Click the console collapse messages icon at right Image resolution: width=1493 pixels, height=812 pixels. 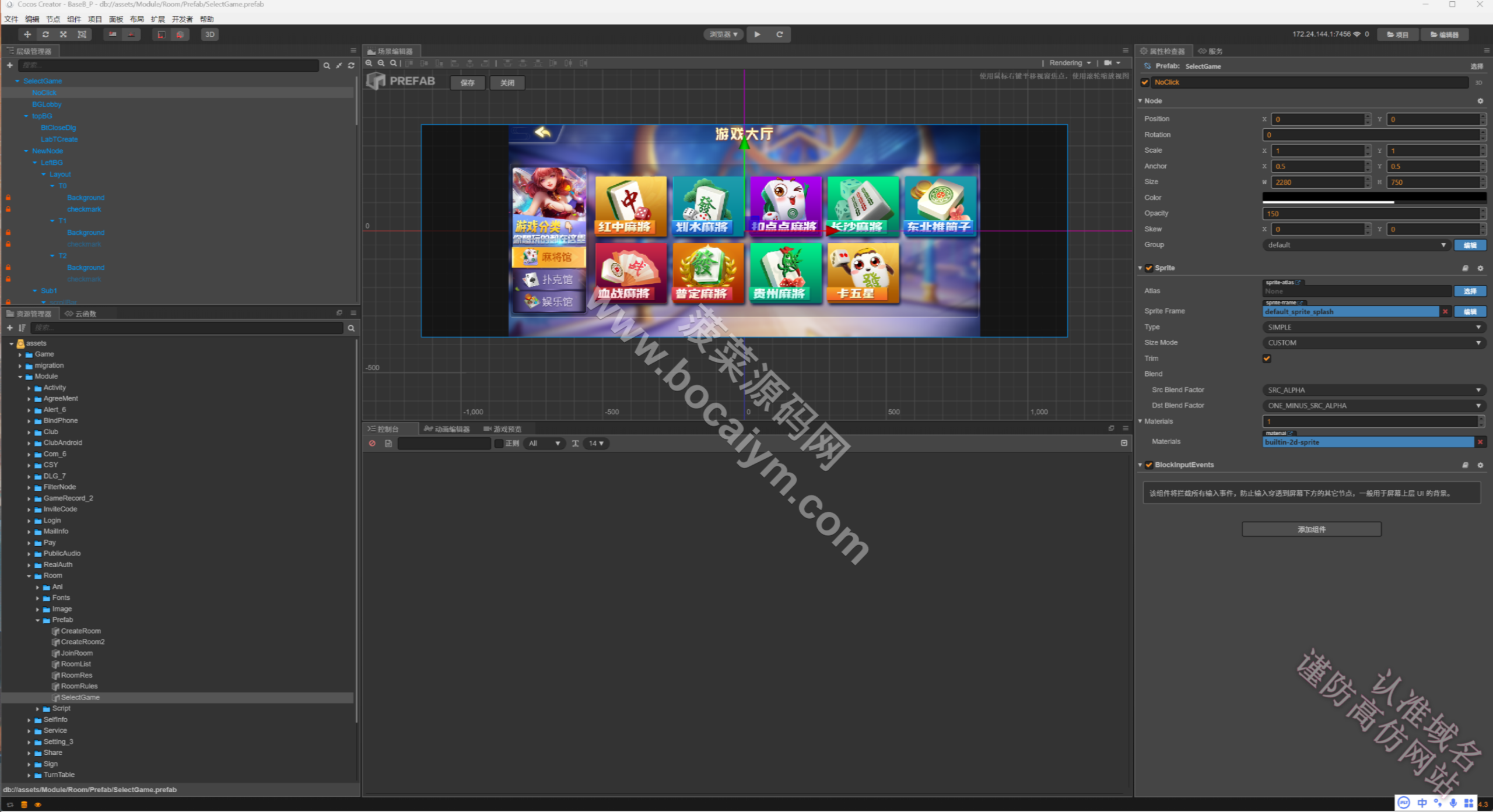[x=1124, y=443]
